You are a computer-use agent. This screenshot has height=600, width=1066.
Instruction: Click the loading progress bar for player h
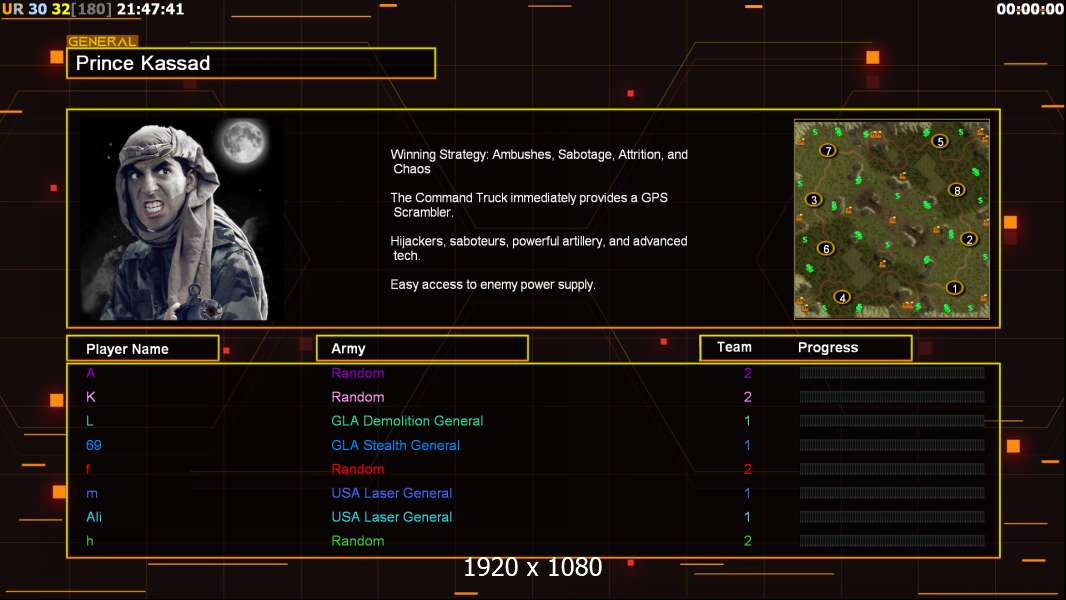892,541
